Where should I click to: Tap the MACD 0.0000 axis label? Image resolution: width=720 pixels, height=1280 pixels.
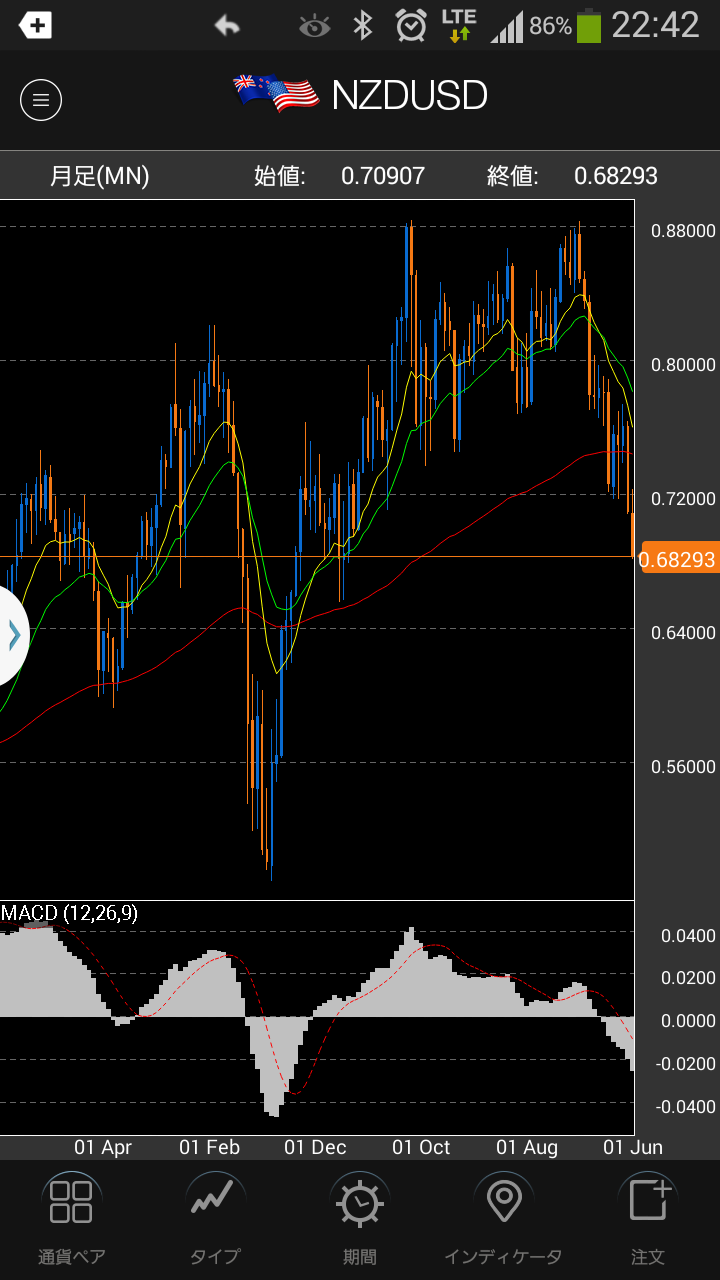688,1022
